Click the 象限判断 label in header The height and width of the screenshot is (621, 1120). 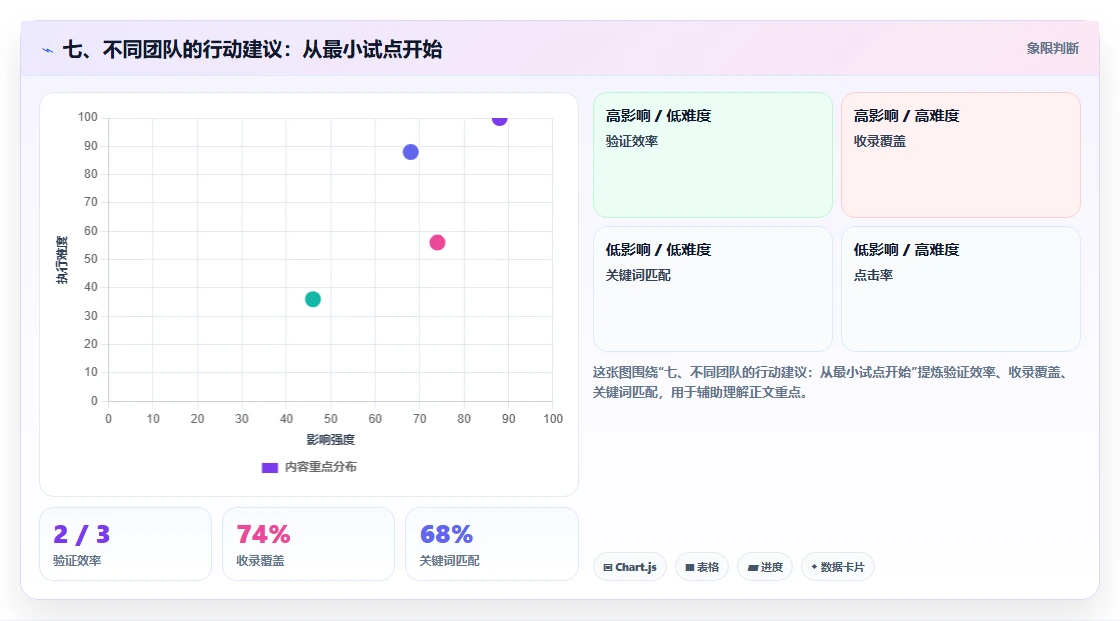point(1052,49)
